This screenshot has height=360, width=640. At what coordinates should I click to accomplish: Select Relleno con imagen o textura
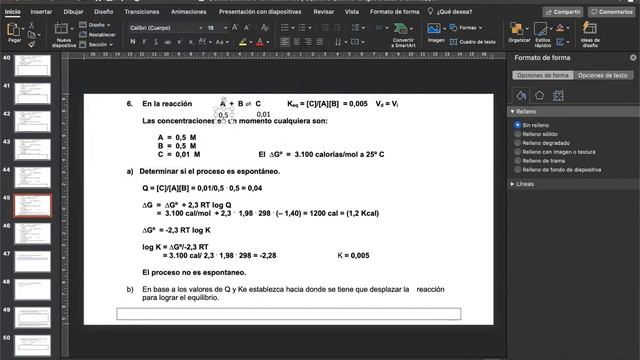pos(518,152)
